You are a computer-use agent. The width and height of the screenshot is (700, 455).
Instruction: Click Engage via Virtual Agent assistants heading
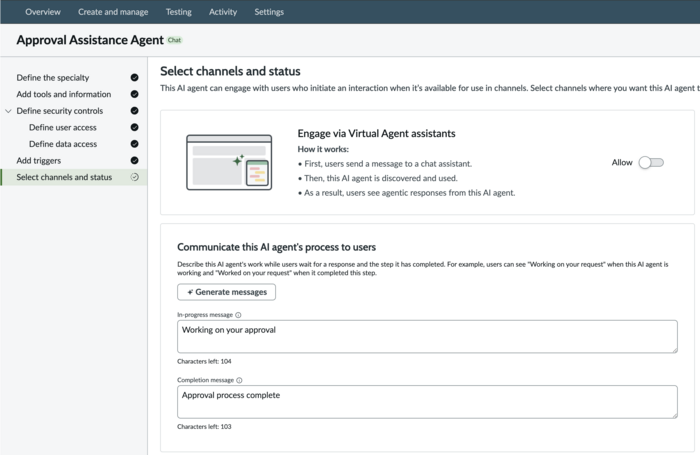click(x=376, y=134)
